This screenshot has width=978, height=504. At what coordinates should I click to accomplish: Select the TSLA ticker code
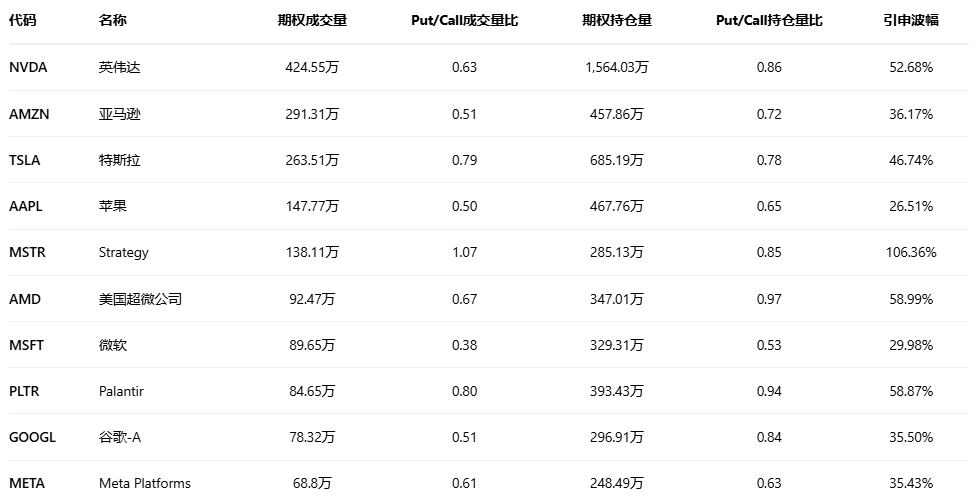[x=26, y=160]
